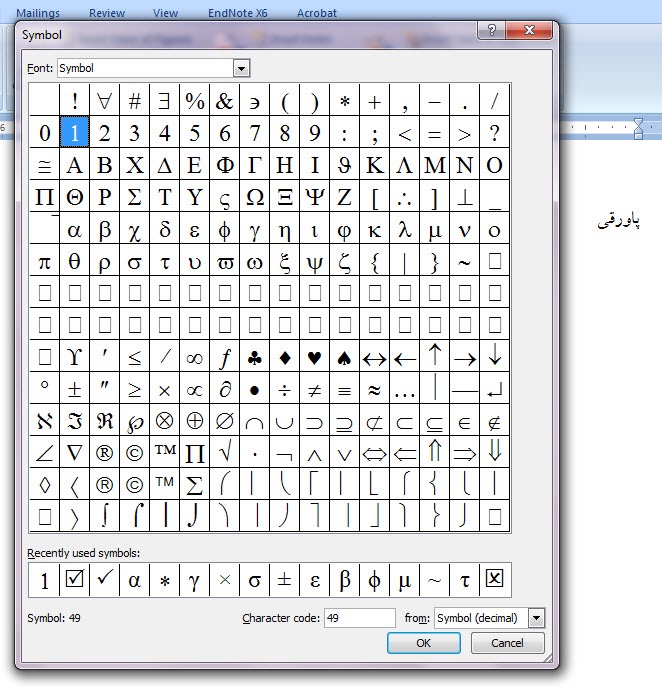Pick the left-right double arrow ⇔ symbol
The width and height of the screenshot is (662, 692).
point(375,453)
